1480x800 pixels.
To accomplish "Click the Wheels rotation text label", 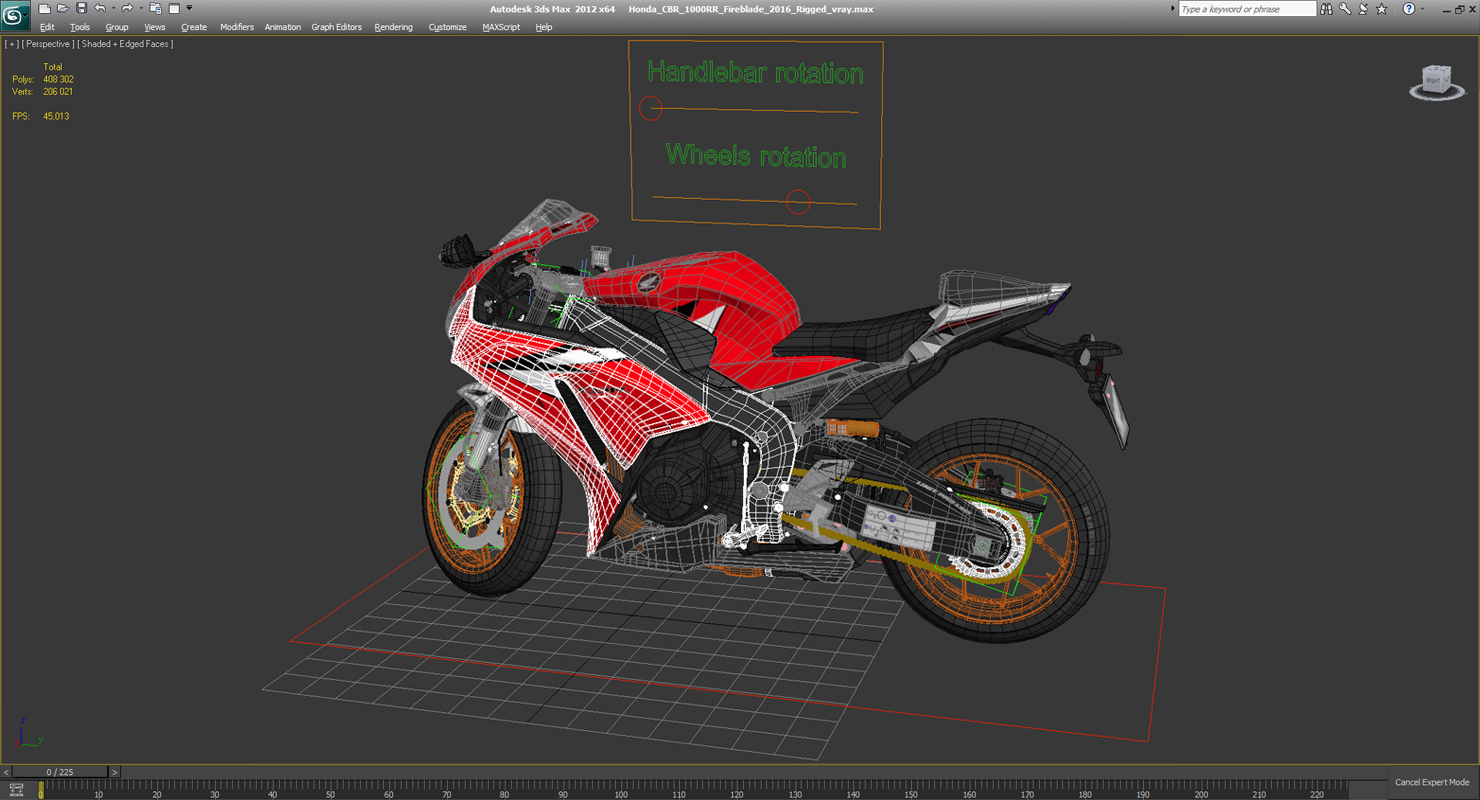I will coord(756,156).
